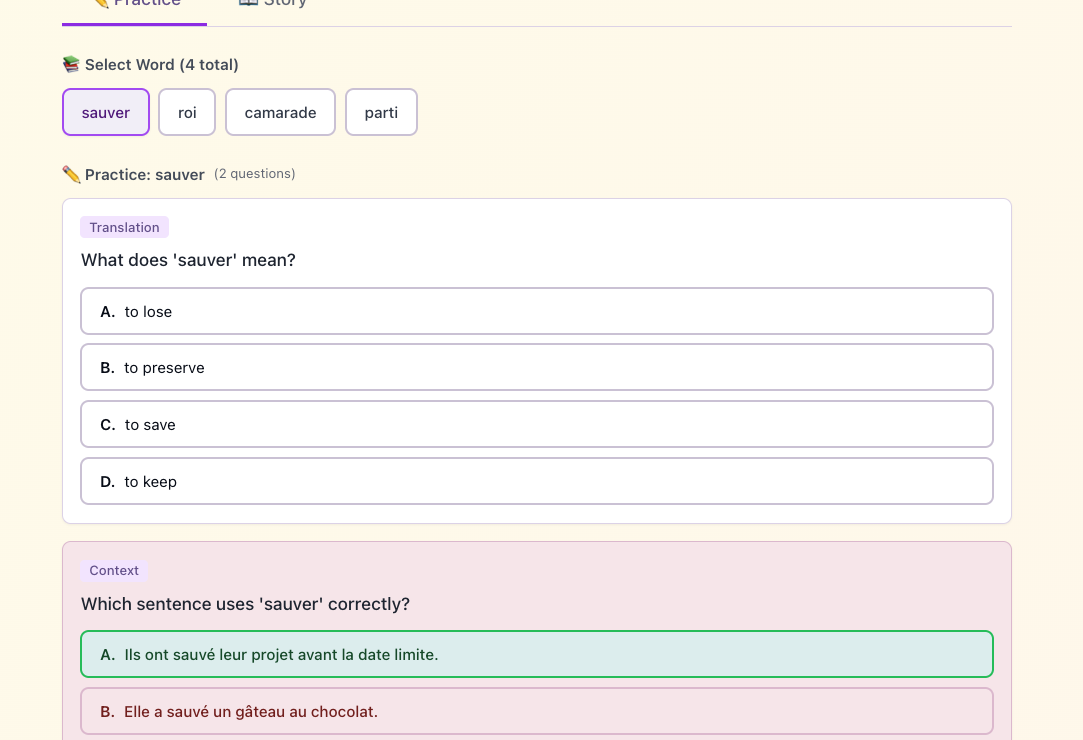1083x740 pixels.
Task: Select answer B 'to preserve'
Action: point(537,367)
